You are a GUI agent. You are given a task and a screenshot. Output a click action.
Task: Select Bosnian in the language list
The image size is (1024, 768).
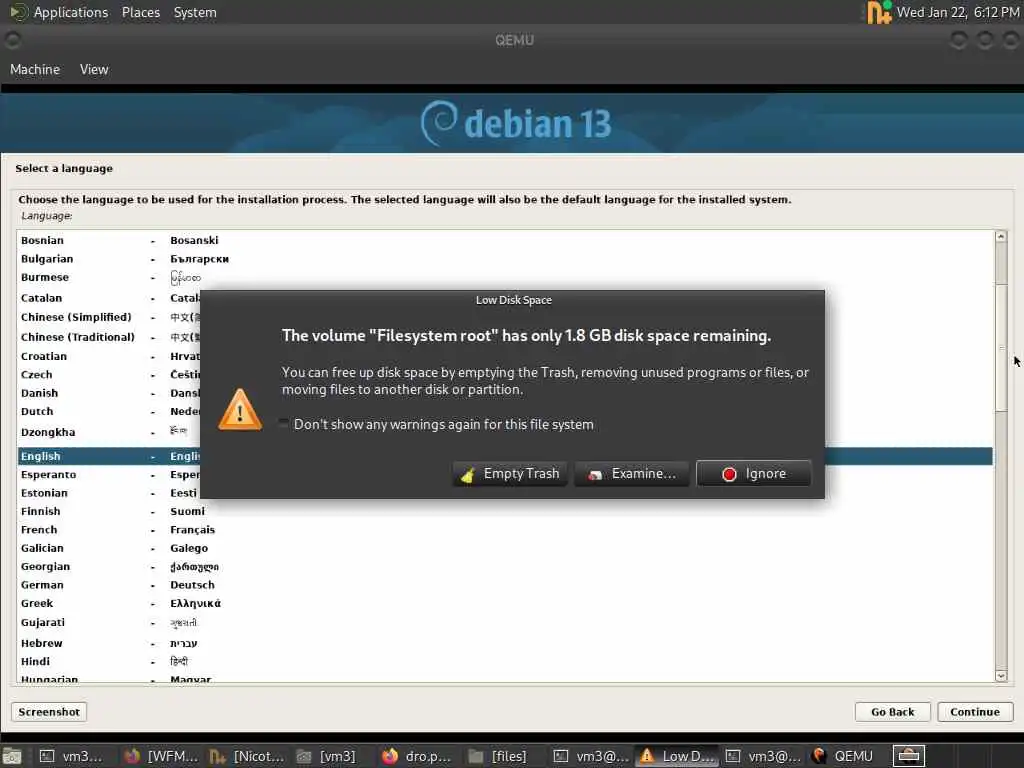[x=505, y=240]
